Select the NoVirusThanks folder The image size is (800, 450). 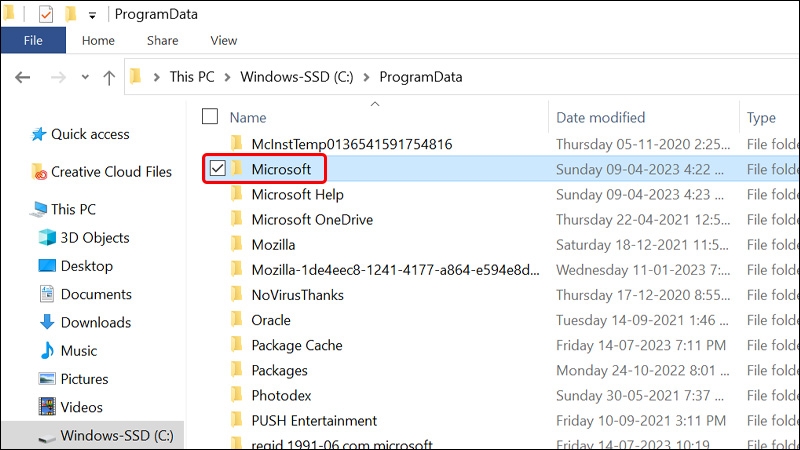pyautogui.click(x=297, y=295)
